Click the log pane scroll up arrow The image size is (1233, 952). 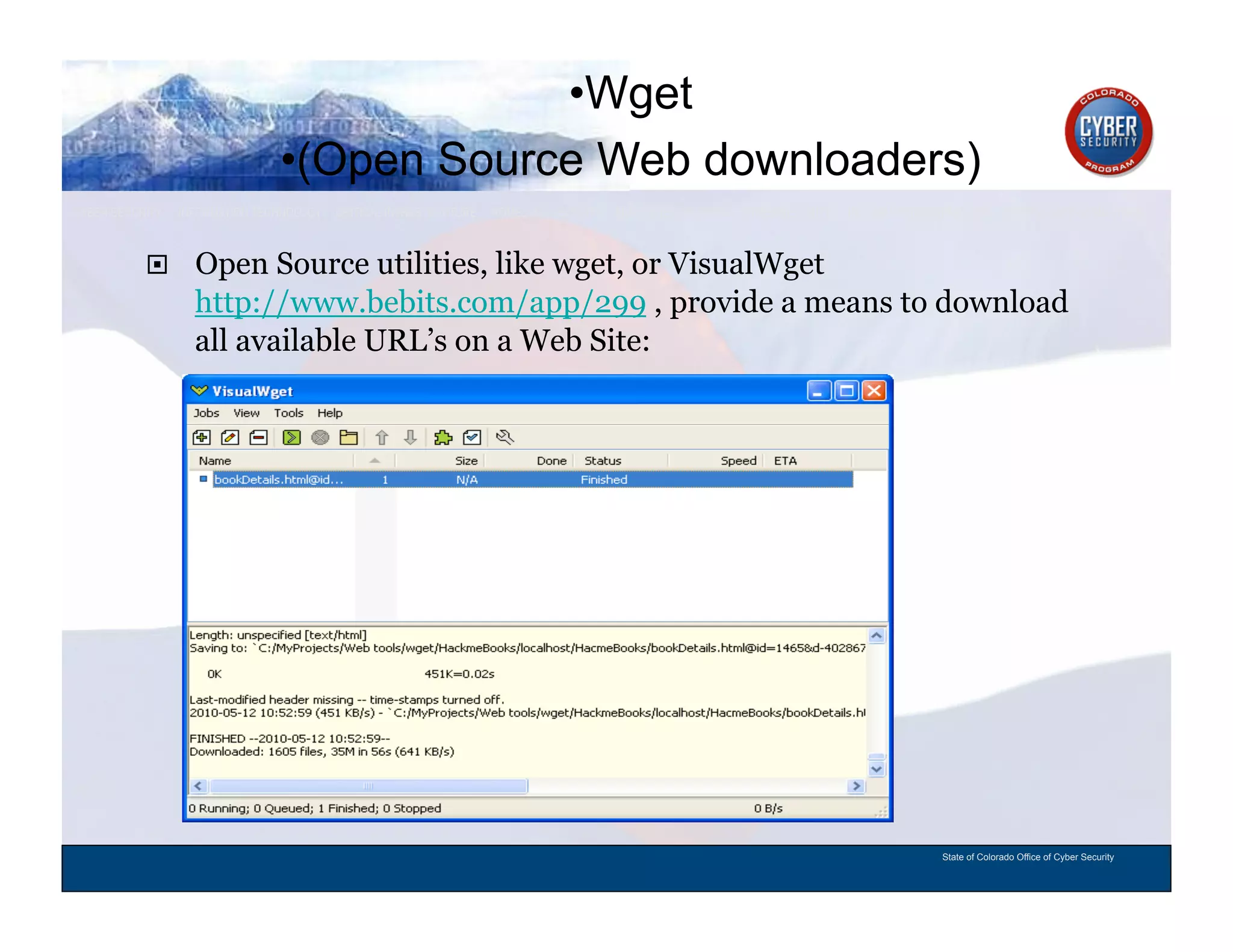[x=877, y=635]
